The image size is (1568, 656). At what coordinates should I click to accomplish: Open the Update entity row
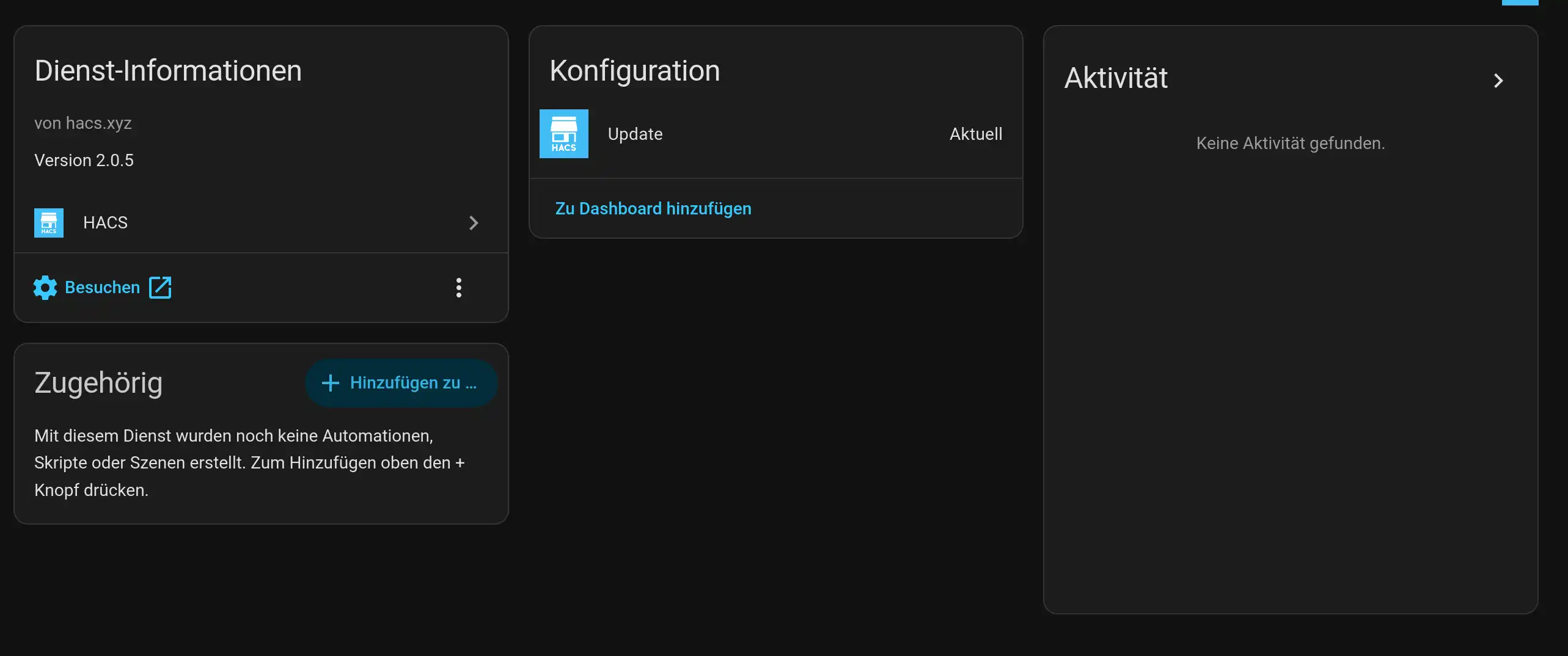(776, 134)
